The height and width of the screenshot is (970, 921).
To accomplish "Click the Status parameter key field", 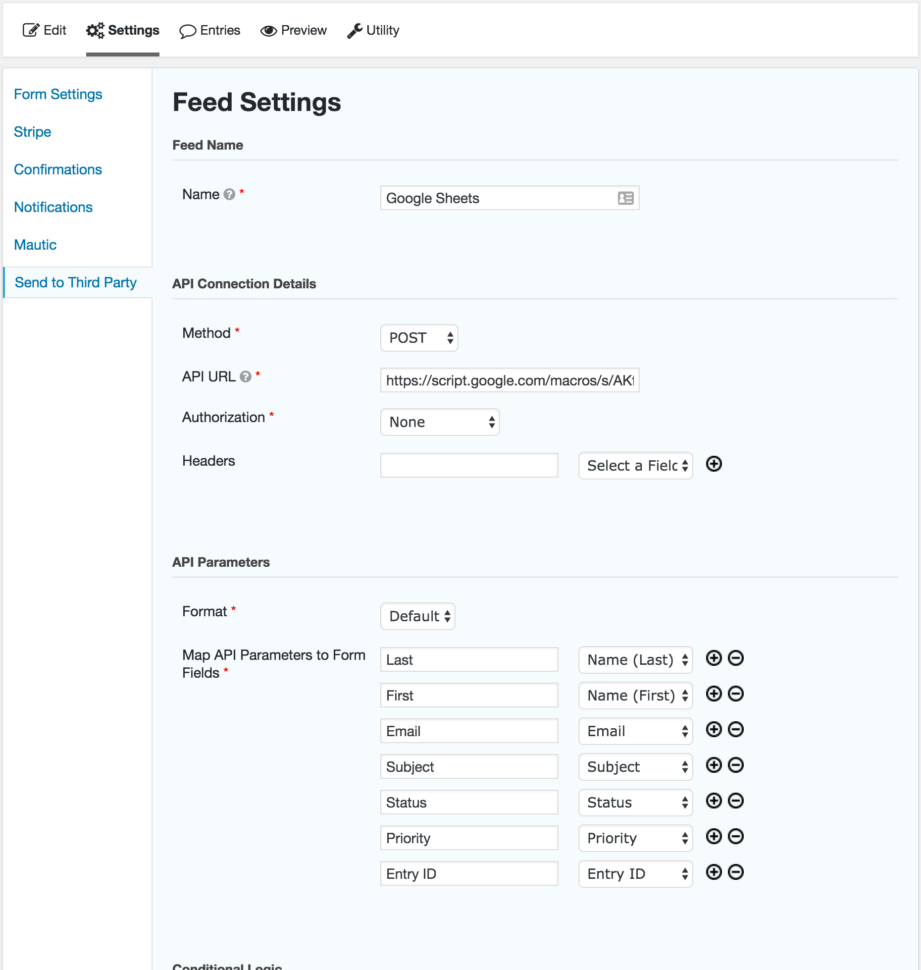I will point(469,802).
